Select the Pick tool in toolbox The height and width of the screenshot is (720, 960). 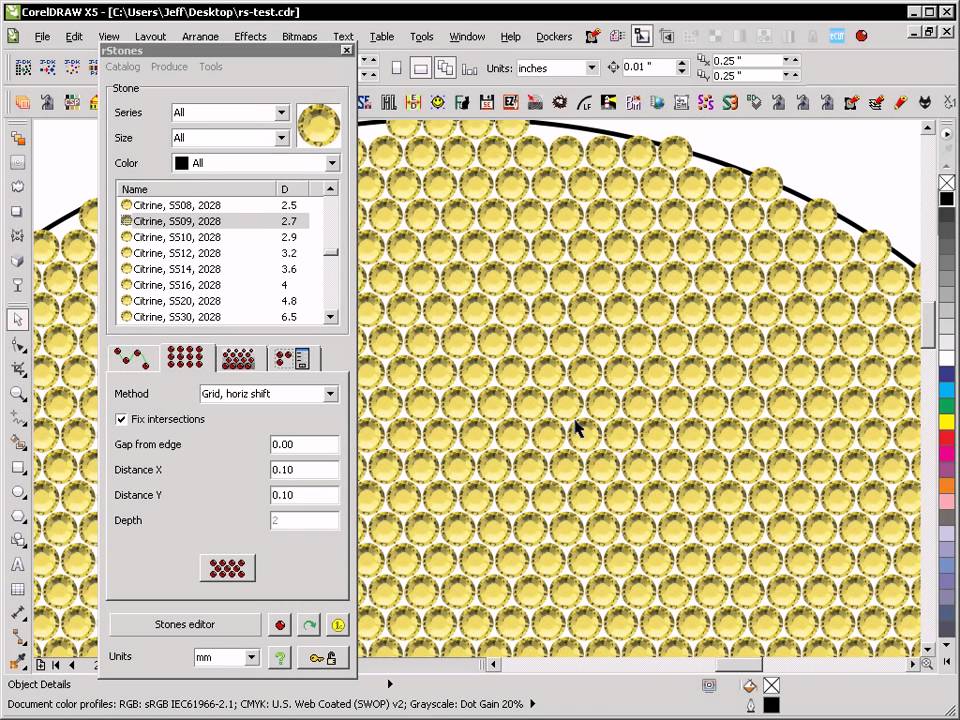click(18, 320)
